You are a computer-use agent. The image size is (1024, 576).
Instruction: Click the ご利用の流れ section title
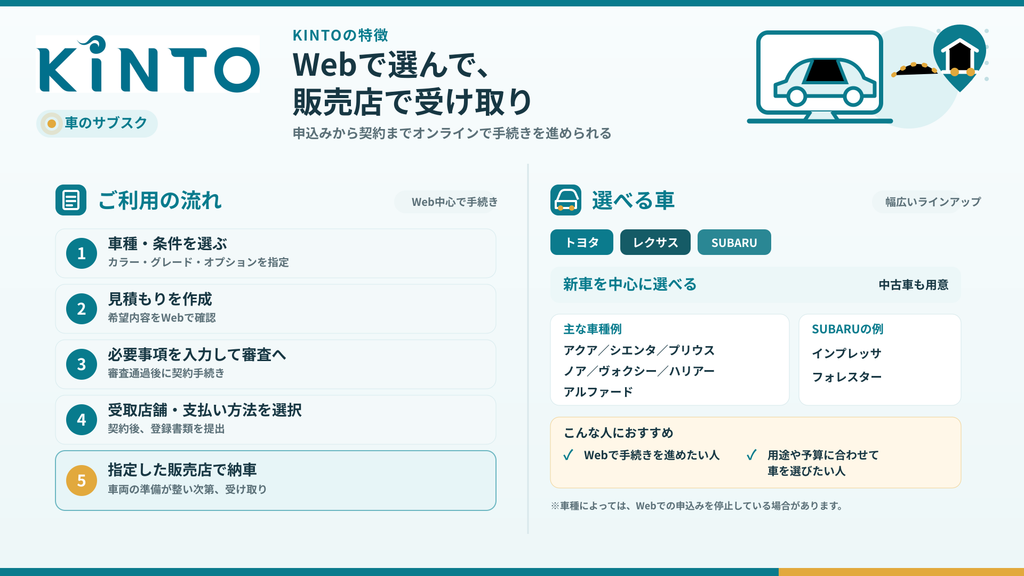[x=160, y=200]
